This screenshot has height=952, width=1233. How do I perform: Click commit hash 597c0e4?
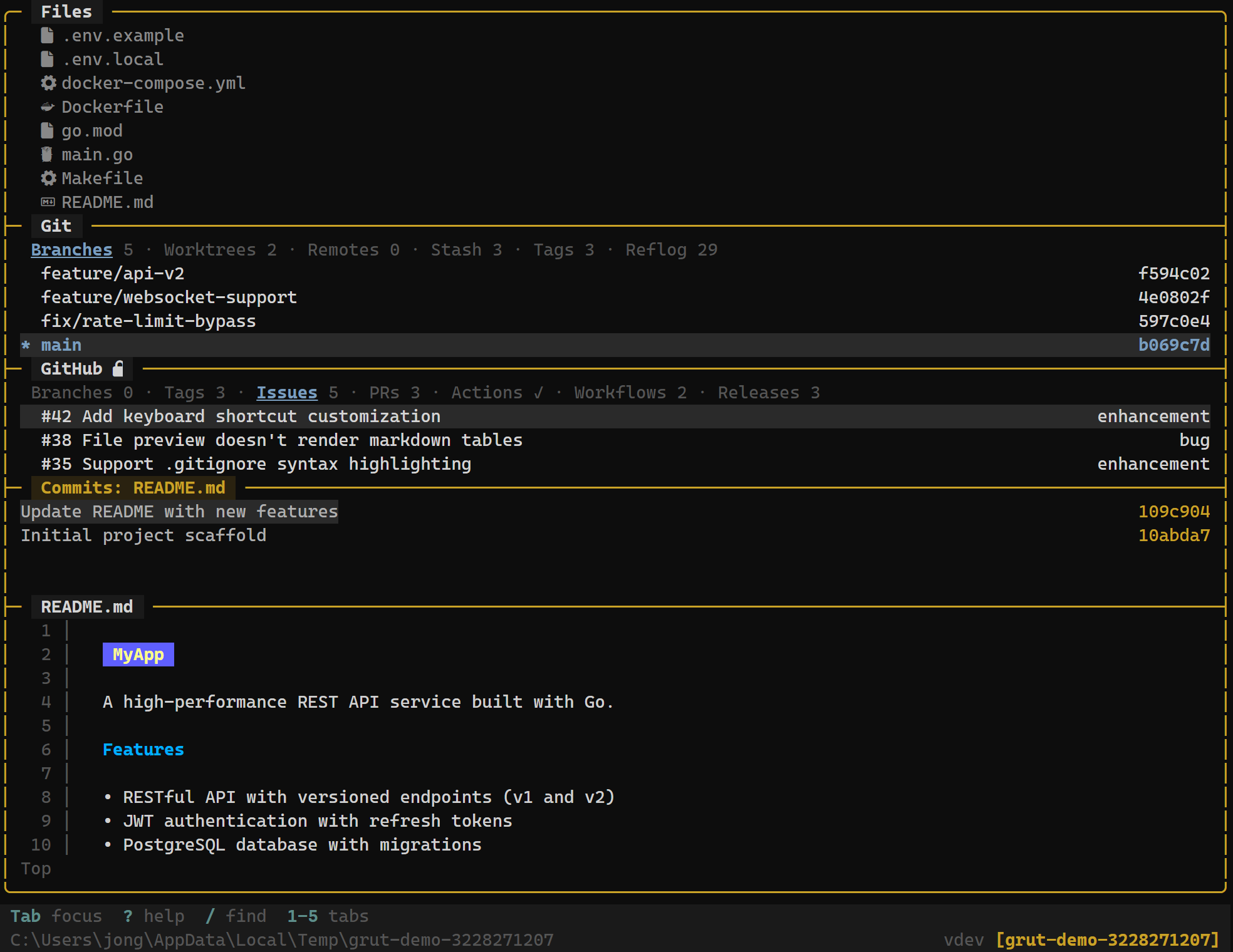click(1174, 321)
